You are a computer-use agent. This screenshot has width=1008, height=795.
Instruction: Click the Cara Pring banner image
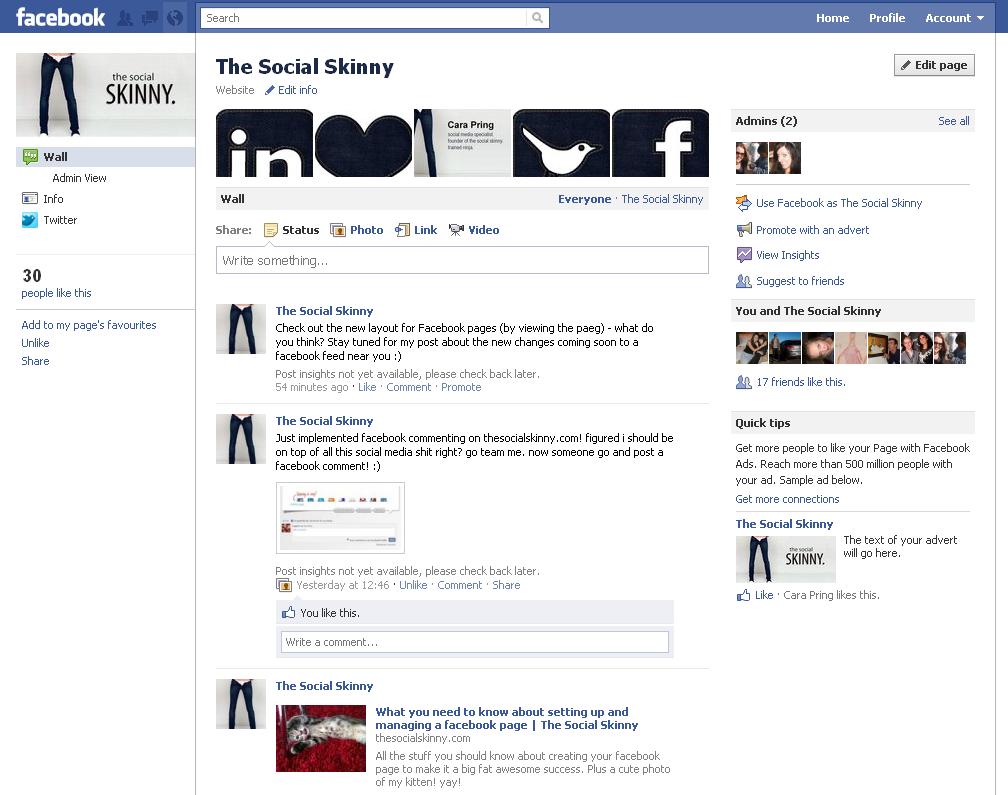[462, 143]
